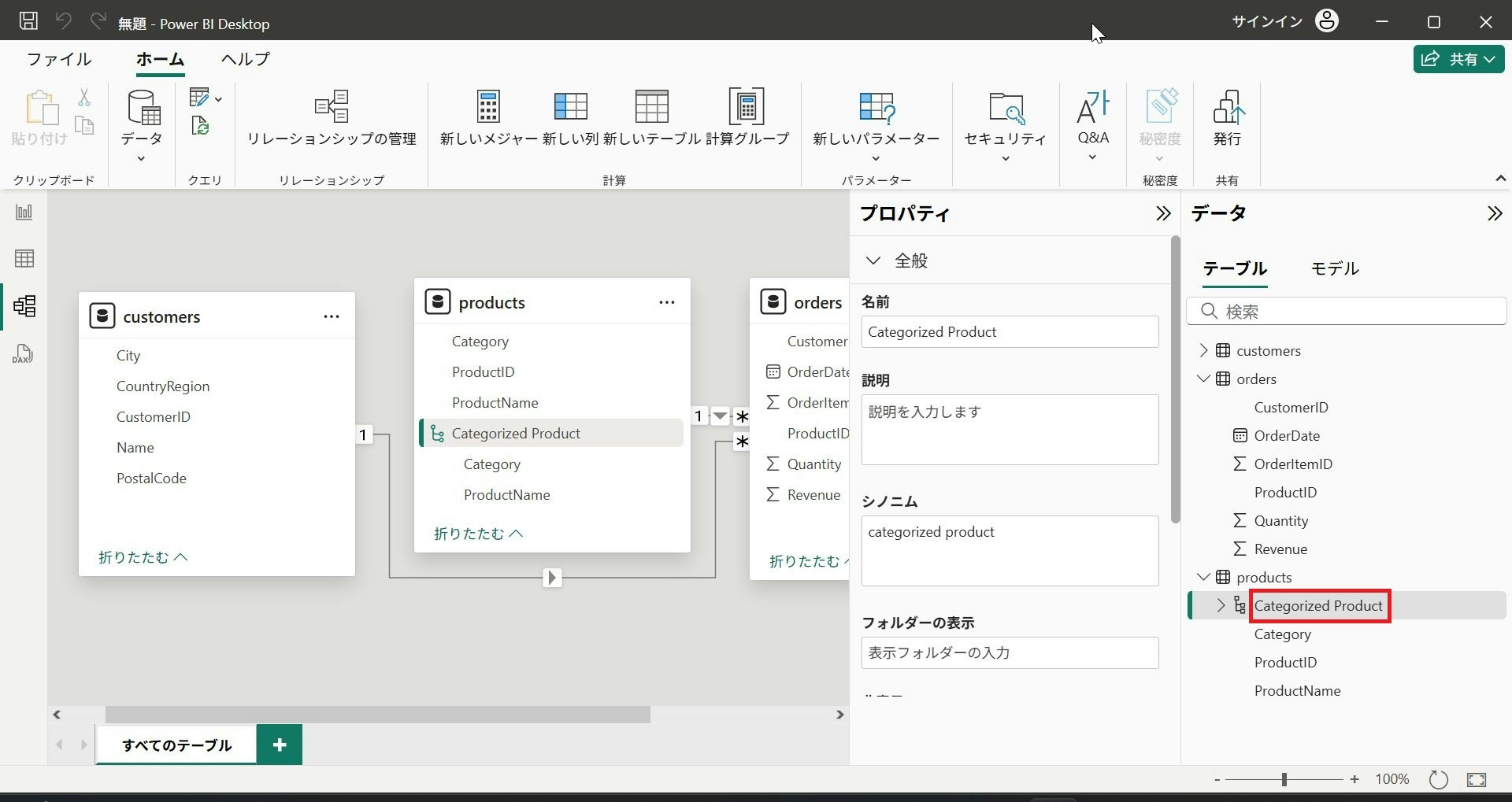Switch to Model view in left sidebar
The width and height of the screenshot is (1512, 802).
[x=24, y=305]
